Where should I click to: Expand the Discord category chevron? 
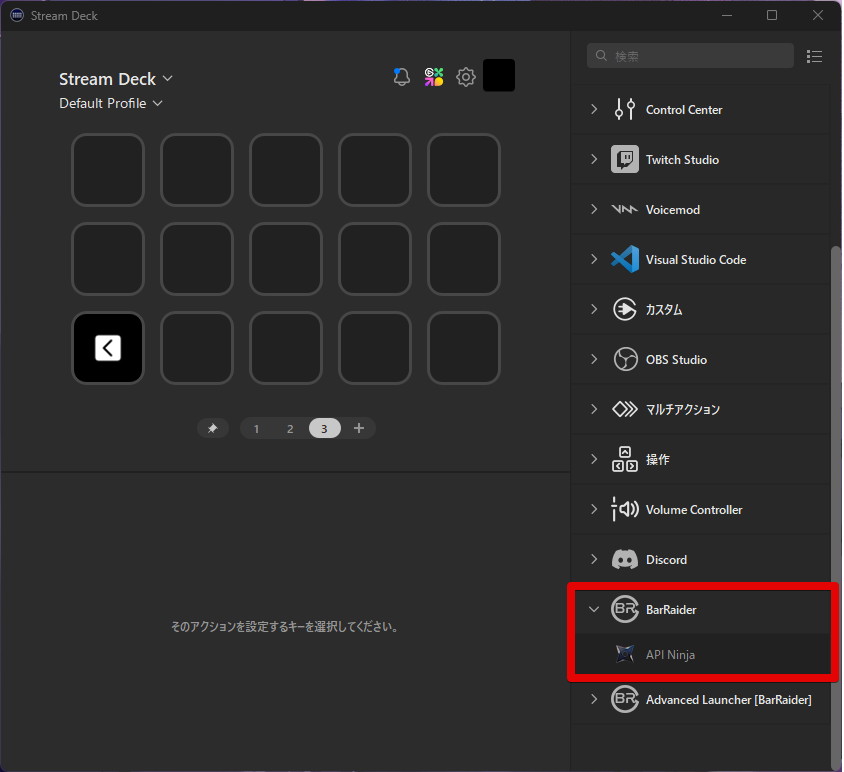click(594, 559)
